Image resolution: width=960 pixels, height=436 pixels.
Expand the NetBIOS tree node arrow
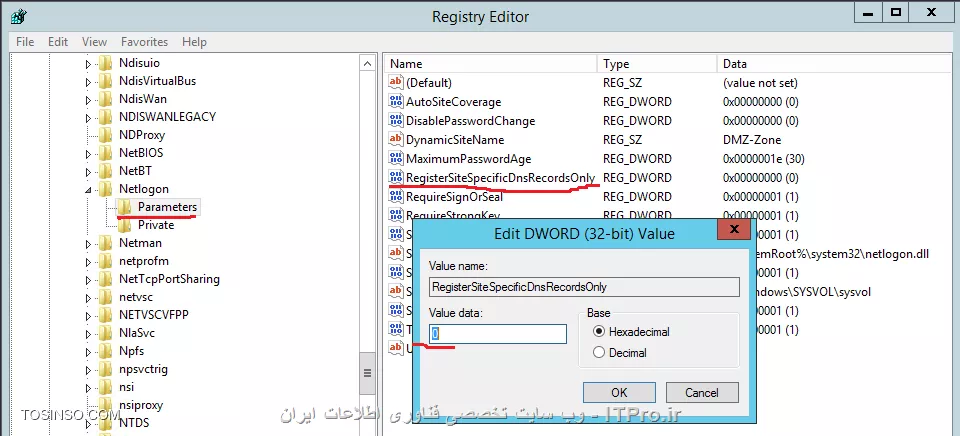[88, 154]
